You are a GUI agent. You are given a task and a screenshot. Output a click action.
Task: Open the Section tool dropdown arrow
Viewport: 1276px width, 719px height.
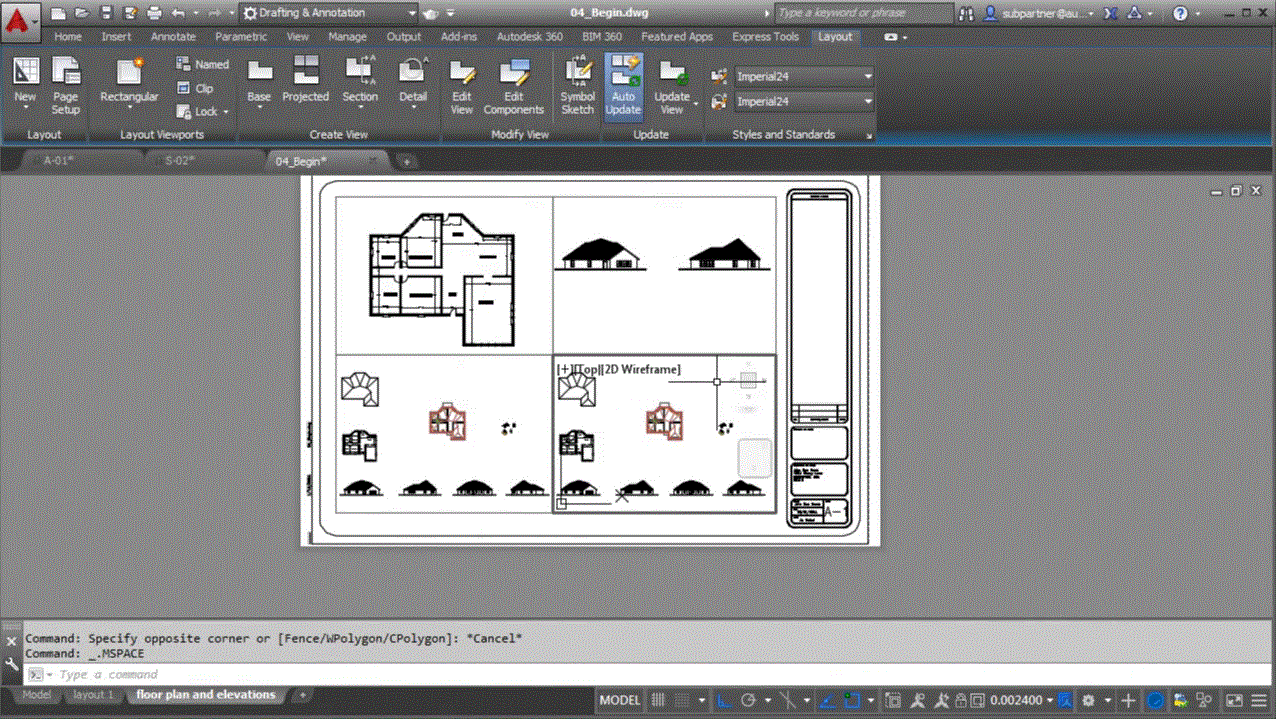point(360,109)
